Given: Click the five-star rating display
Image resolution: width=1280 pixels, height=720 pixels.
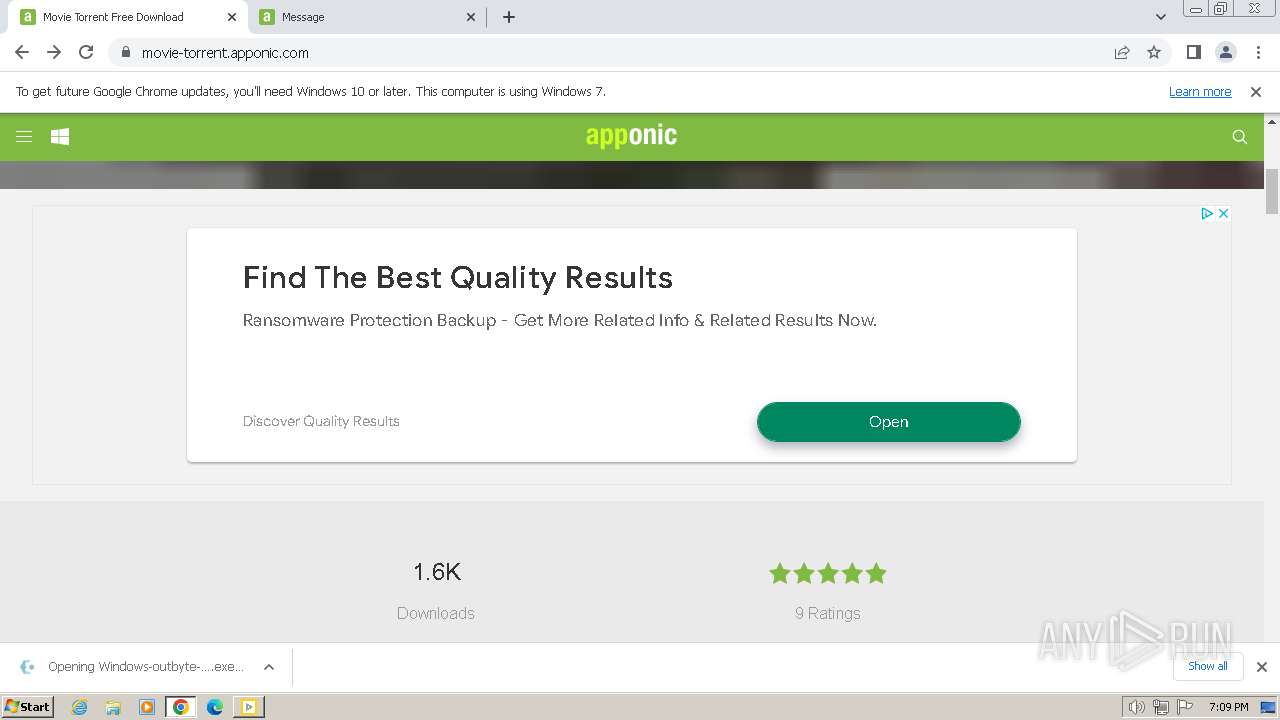Looking at the screenshot, I should pyautogui.click(x=828, y=573).
